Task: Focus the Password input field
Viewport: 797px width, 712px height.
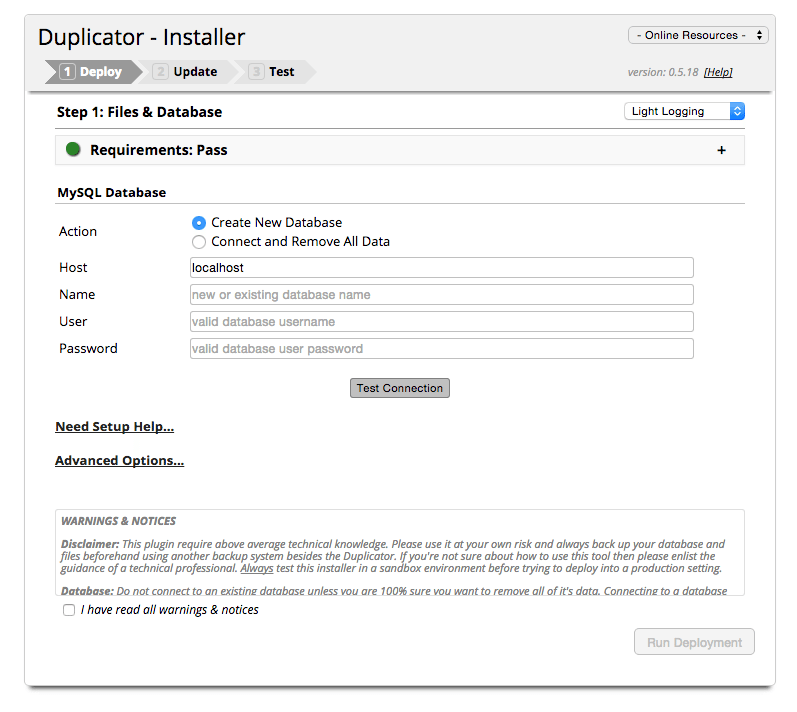Action: coord(441,349)
